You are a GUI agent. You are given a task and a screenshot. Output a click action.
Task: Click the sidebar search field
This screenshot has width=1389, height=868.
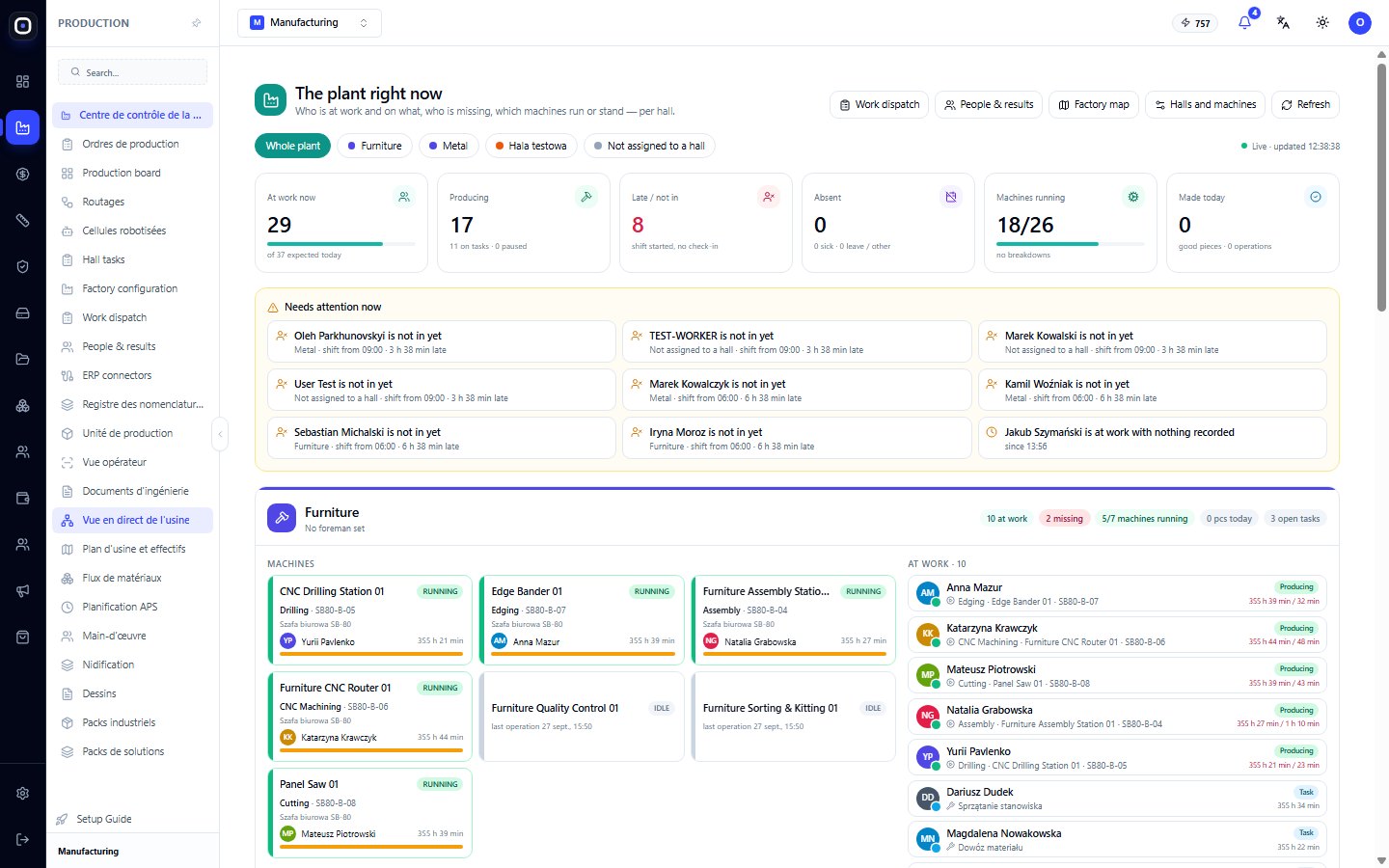point(132,72)
